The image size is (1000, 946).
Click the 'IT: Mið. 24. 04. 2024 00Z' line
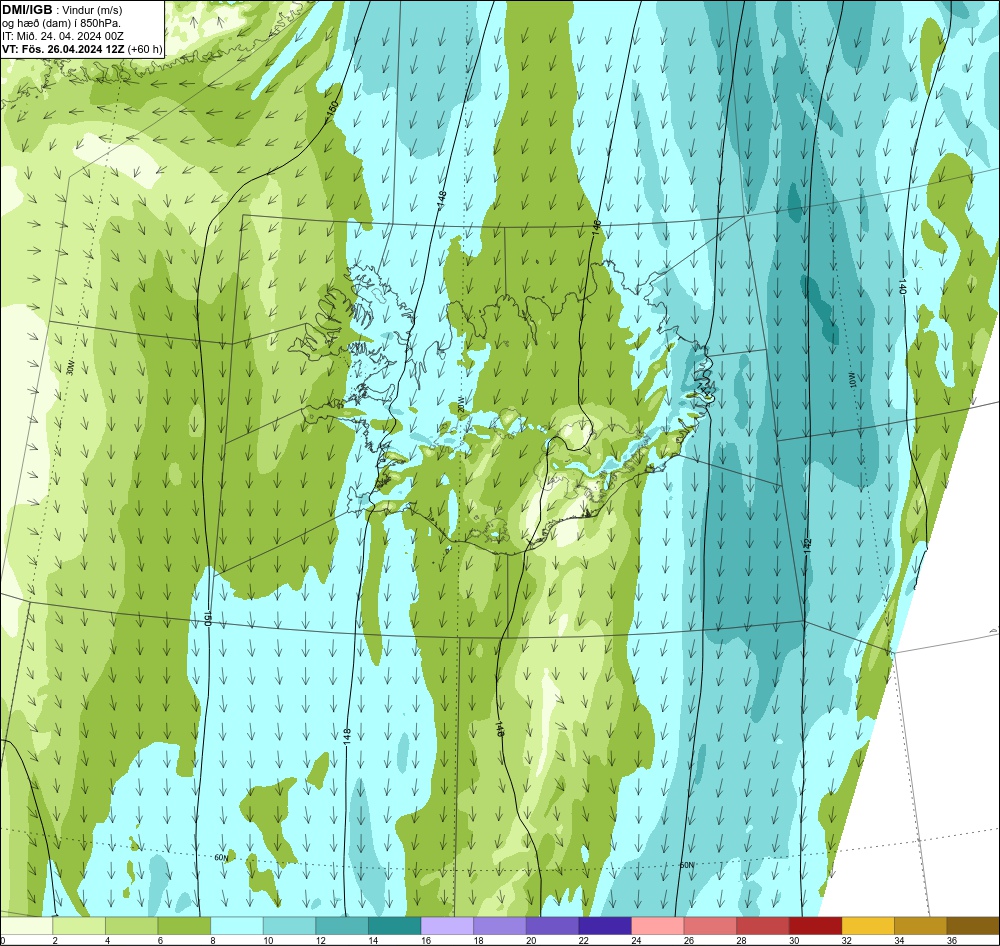click(x=62, y=36)
